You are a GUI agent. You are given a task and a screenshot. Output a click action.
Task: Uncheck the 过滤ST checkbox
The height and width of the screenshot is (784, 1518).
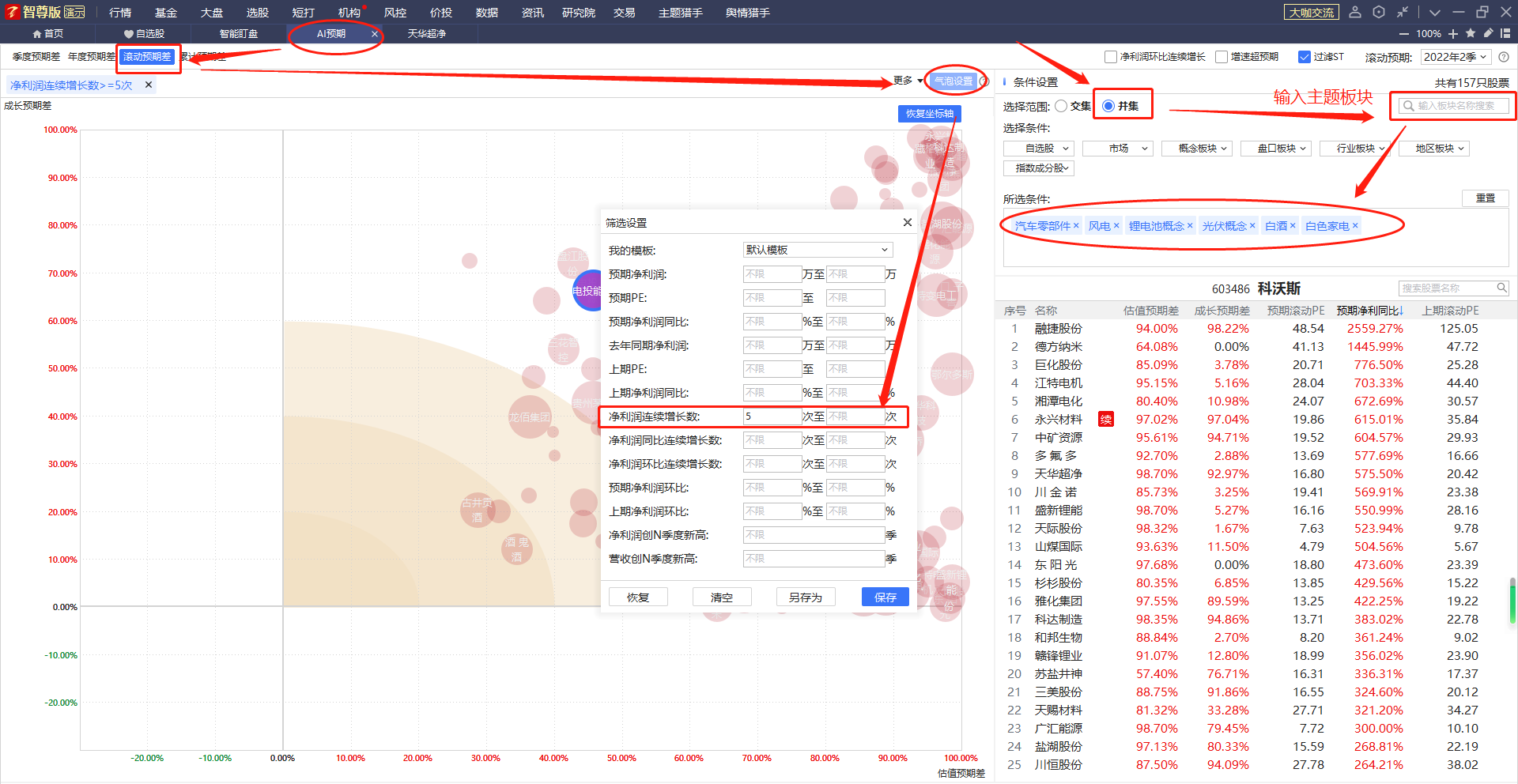point(1305,57)
